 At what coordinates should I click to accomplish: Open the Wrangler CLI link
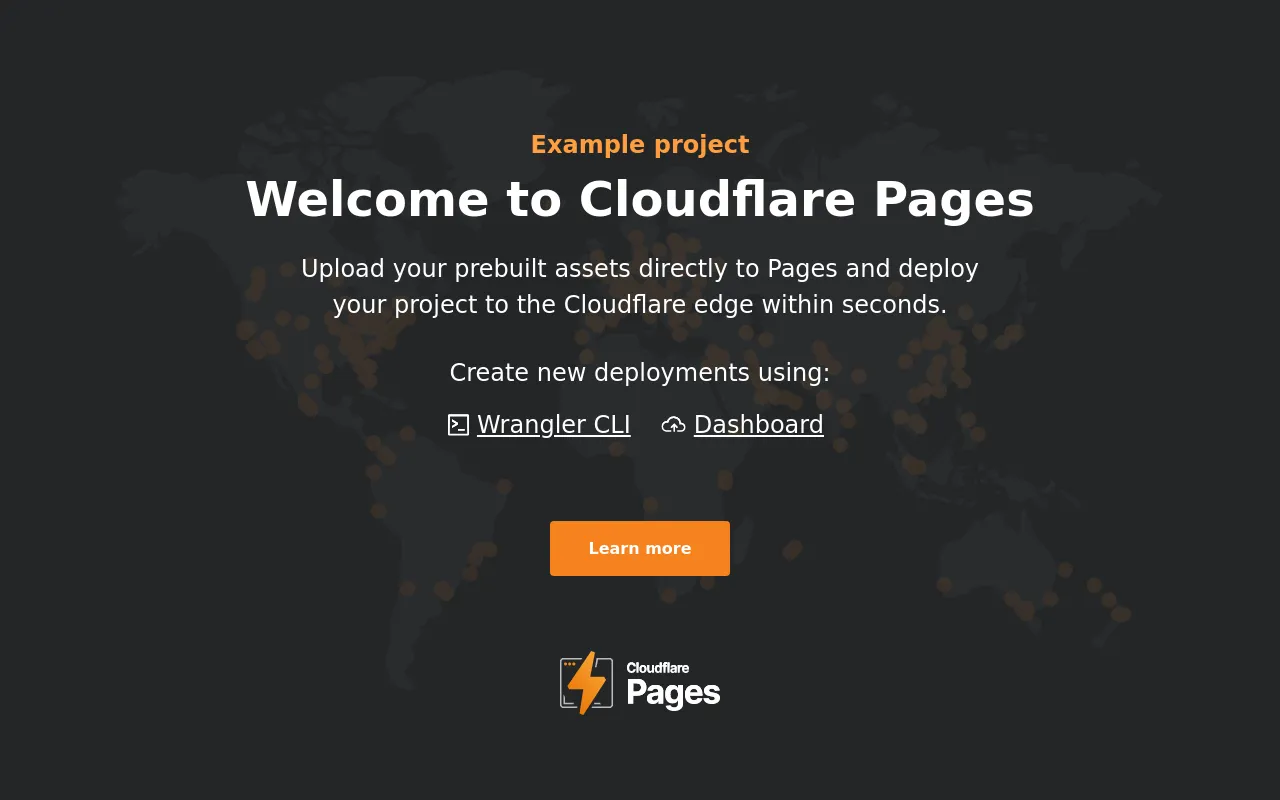(553, 425)
